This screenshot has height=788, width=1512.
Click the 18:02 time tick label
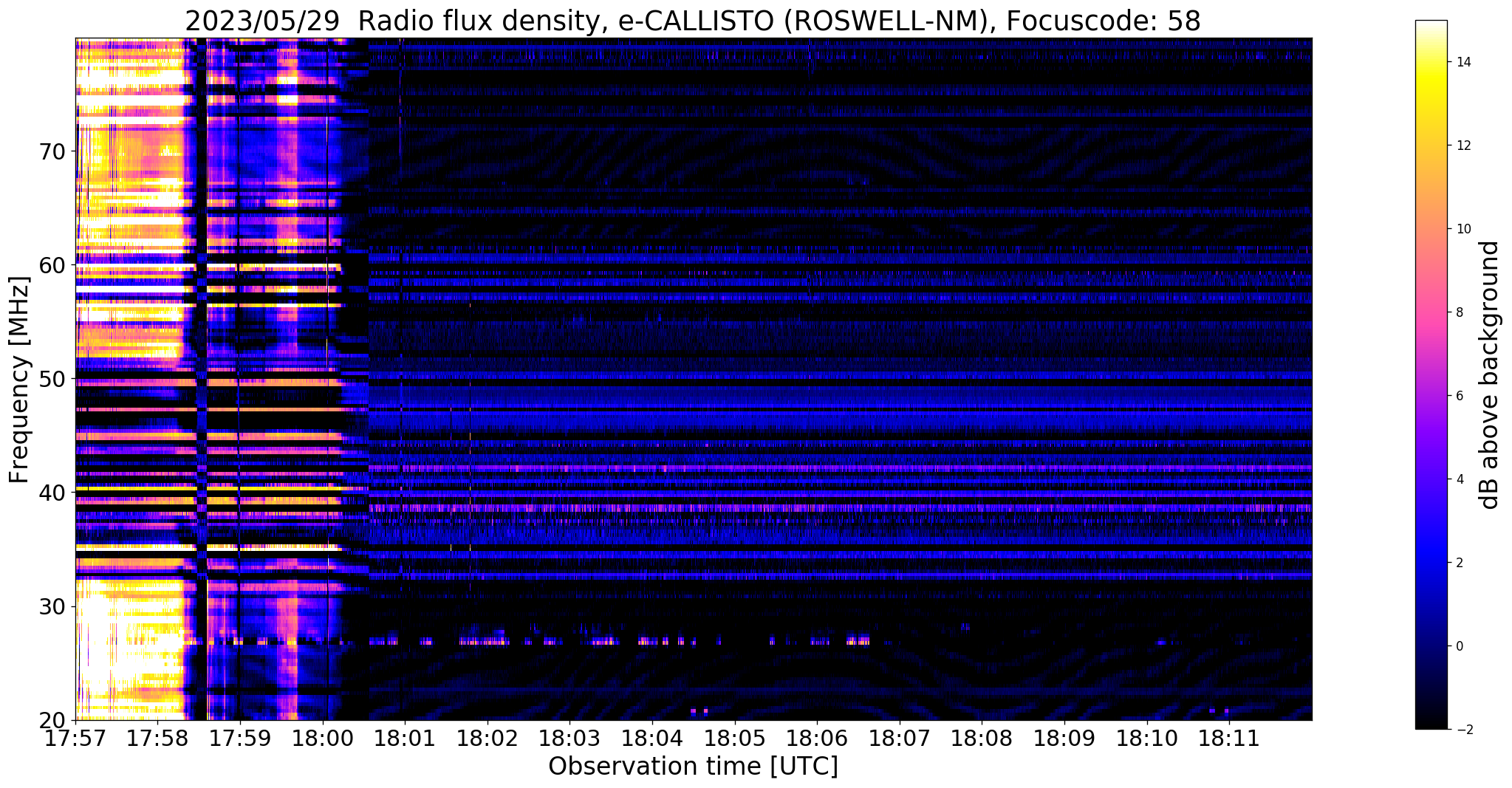coord(488,738)
